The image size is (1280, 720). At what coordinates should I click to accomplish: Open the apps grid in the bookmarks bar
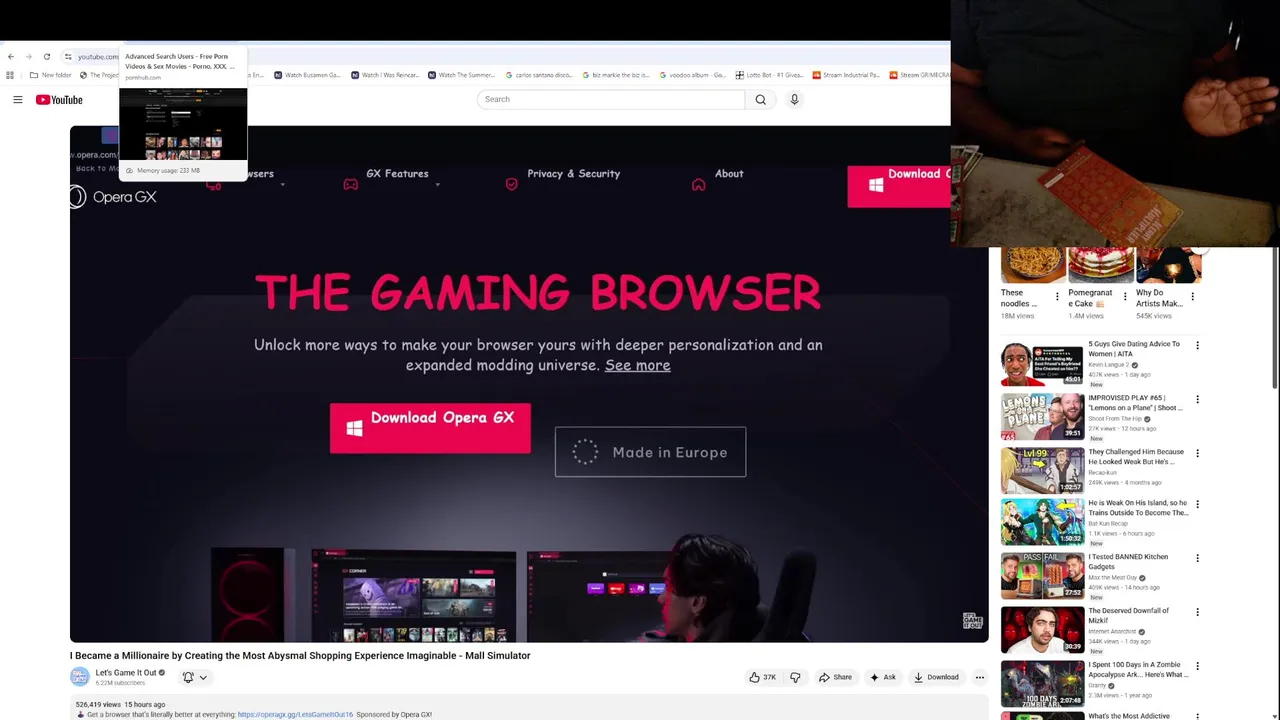coord(10,75)
